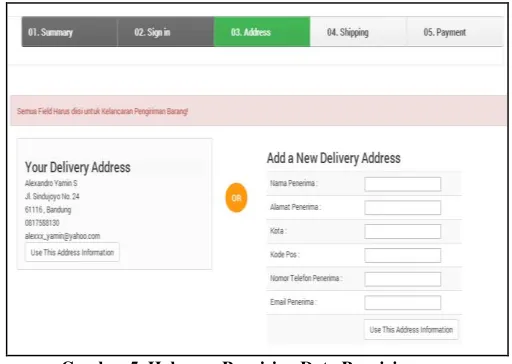
Task: Click the 'Kode Pos :' label
Action: (x=285, y=255)
